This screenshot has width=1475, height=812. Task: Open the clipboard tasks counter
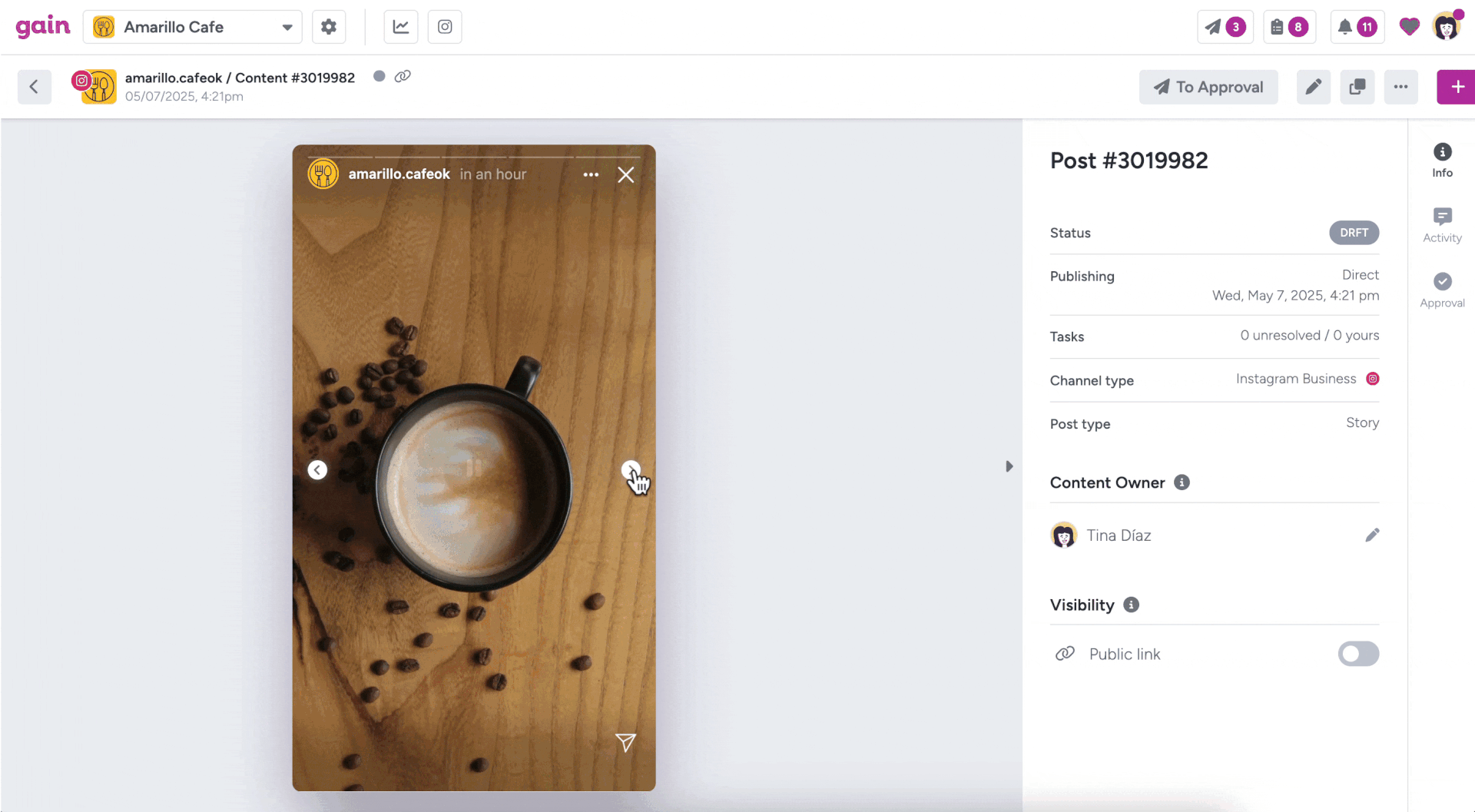1289,27
